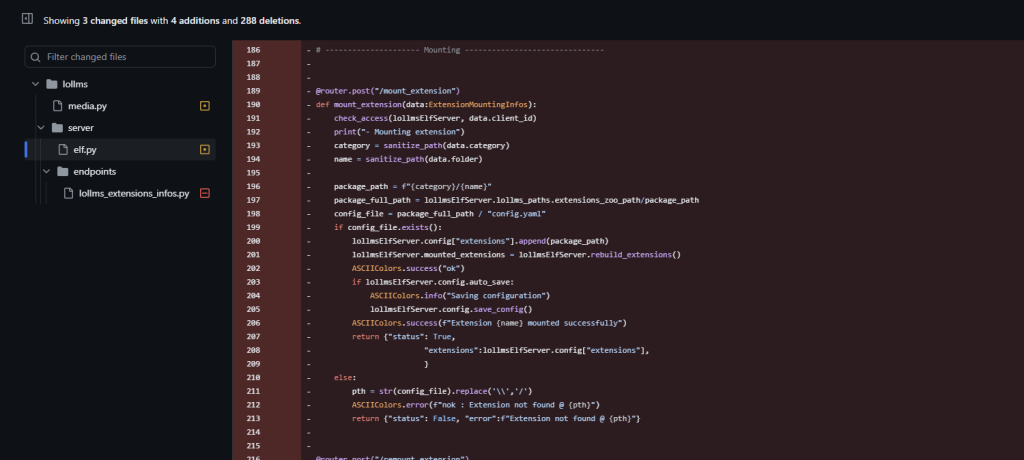This screenshot has height=460, width=1024.
Task: Collapse the lollms folder chevron
Action: pos(36,84)
